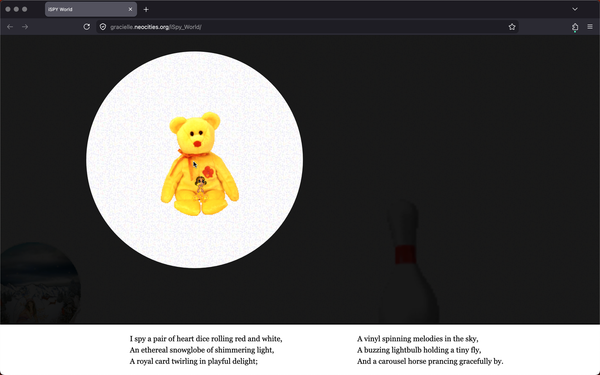Click the red window close dot
This screenshot has height=375, width=600.
(8, 9)
